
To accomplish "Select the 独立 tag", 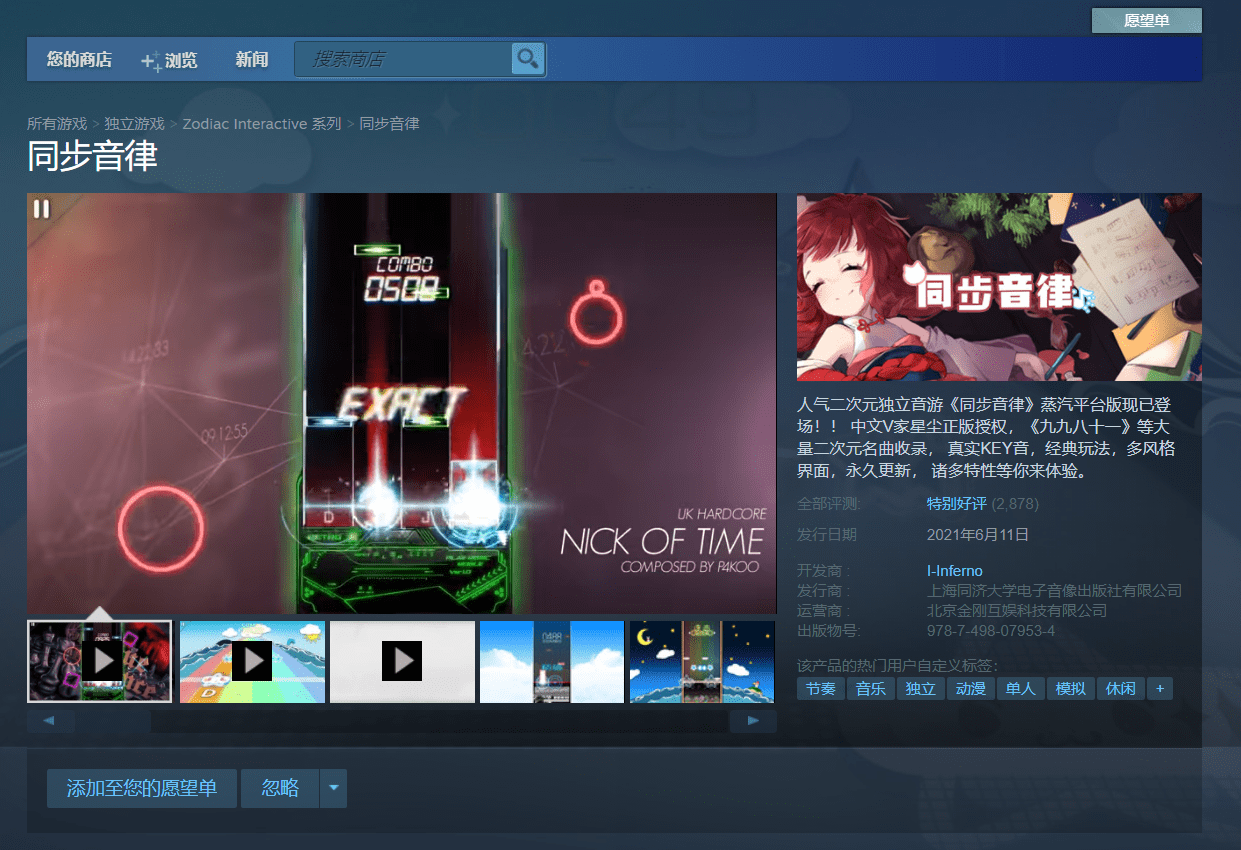I will point(921,688).
